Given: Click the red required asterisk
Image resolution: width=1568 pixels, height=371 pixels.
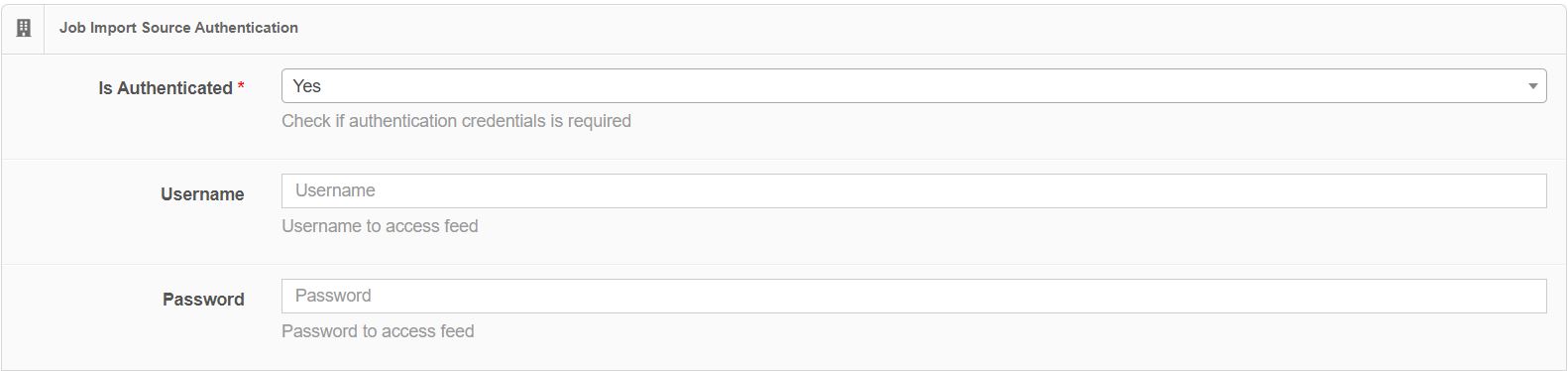Looking at the screenshot, I should [241, 87].
